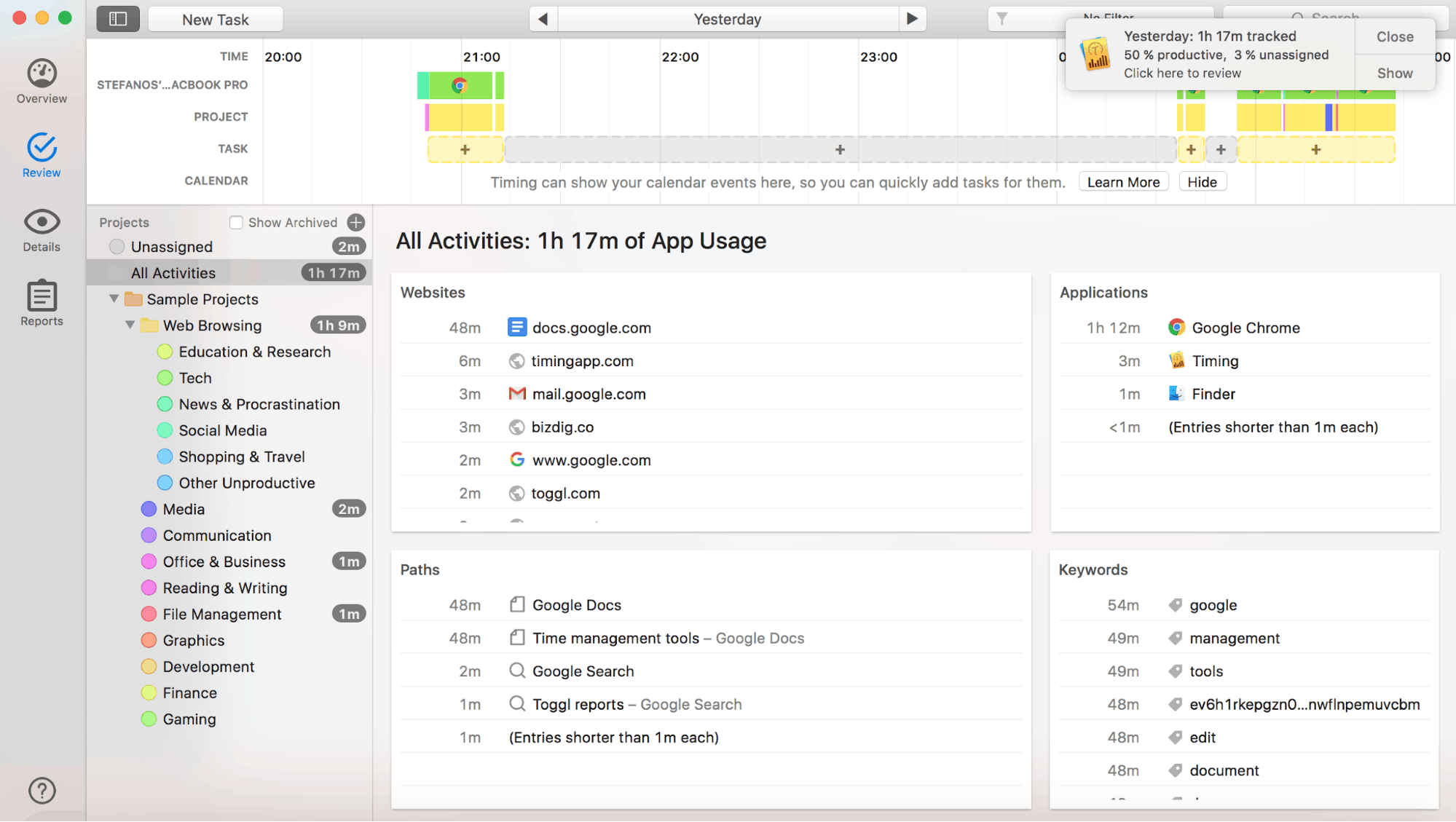Viewport: 1456px width, 822px height.
Task: Select the Finance project
Action: click(179, 692)
